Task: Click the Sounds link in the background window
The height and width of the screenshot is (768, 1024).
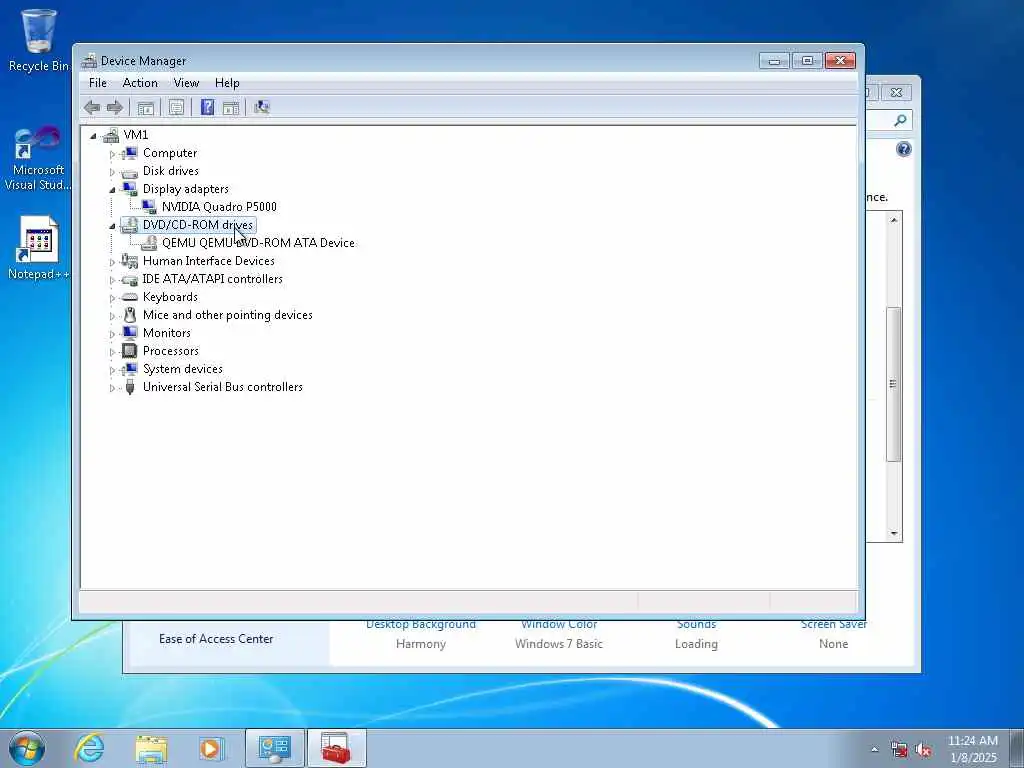Action: [696, 625]
